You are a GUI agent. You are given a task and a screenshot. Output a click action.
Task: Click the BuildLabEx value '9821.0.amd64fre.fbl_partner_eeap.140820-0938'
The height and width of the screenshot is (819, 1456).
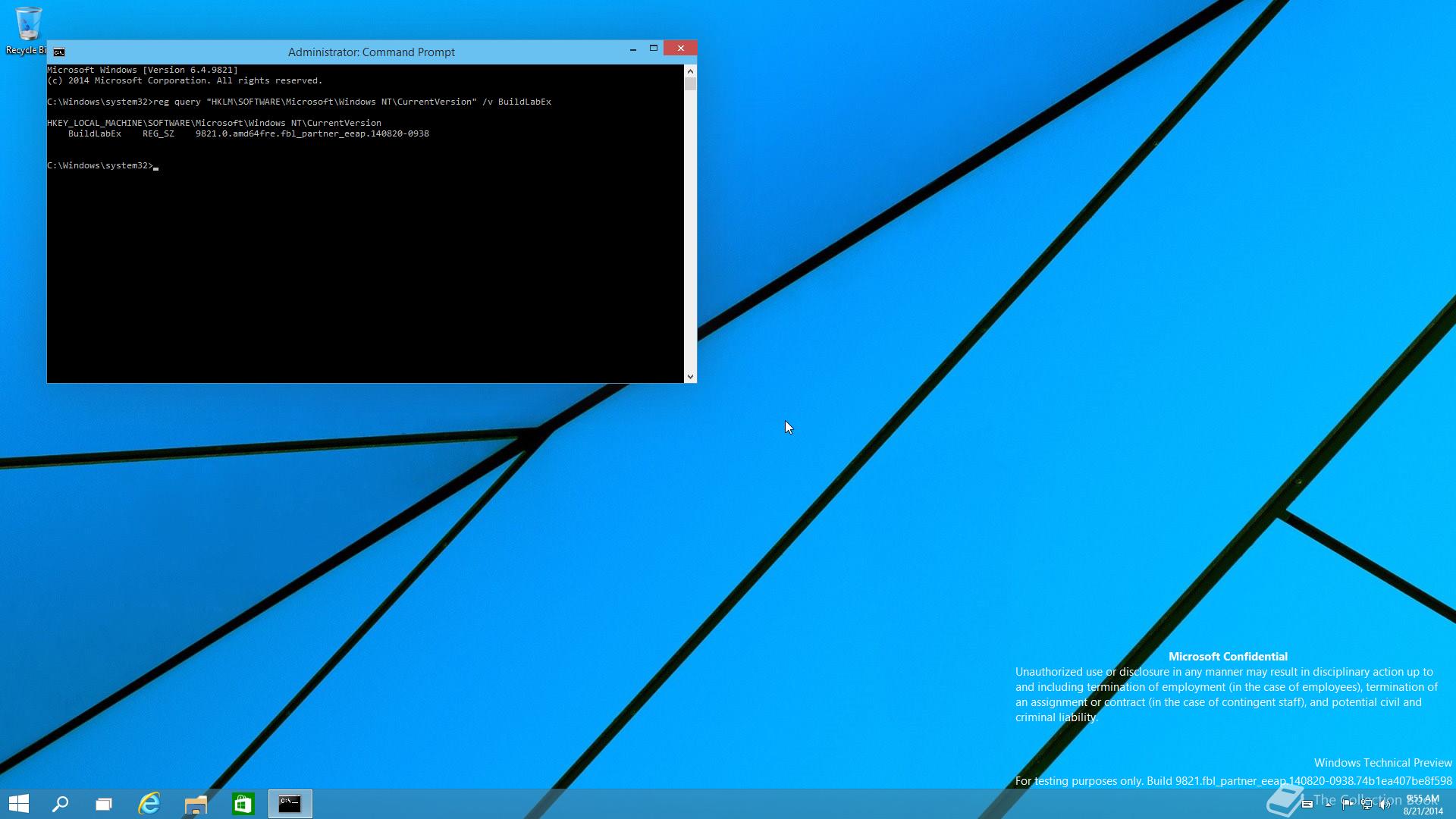pos(312,133)
